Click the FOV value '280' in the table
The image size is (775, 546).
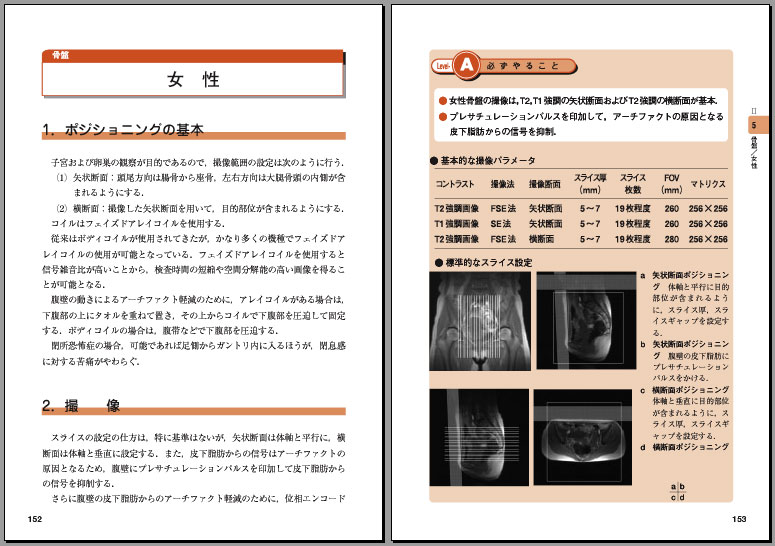pos(672,239)
